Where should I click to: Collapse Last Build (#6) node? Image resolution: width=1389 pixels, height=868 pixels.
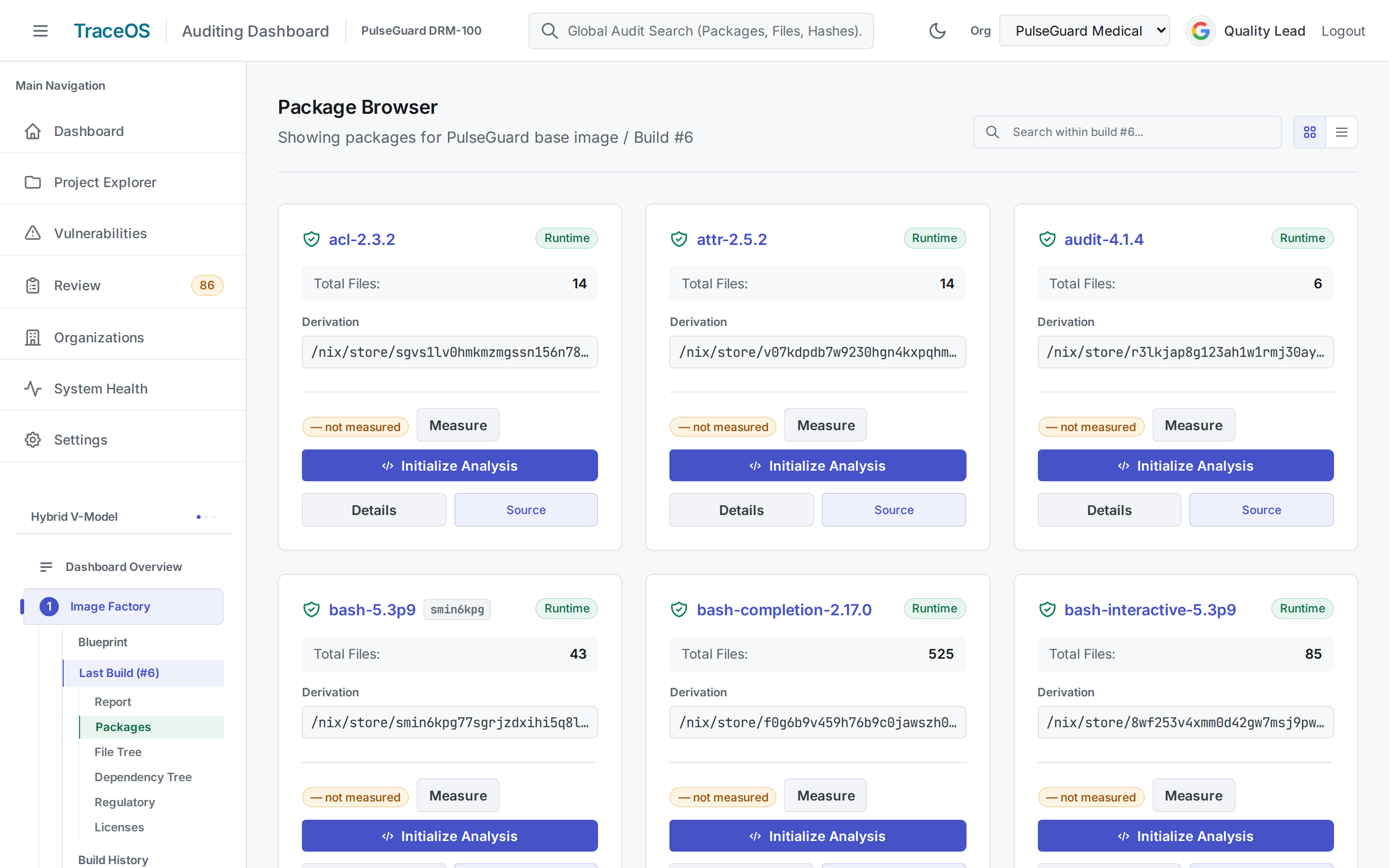[x=143, y=673]
